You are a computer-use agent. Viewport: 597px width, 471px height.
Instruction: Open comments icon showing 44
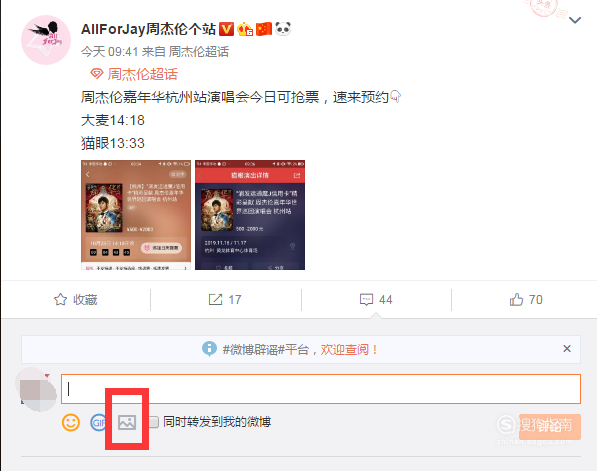366,300
